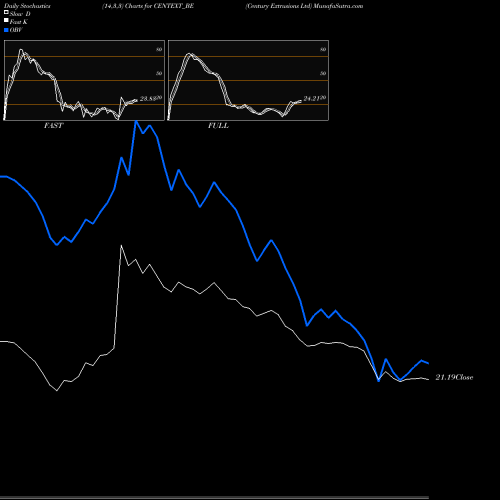The width and height of the screenshot is (500, 500).
Task: Select the 'Daily Stochastics' title text
Action: click(x=27, y=6)
